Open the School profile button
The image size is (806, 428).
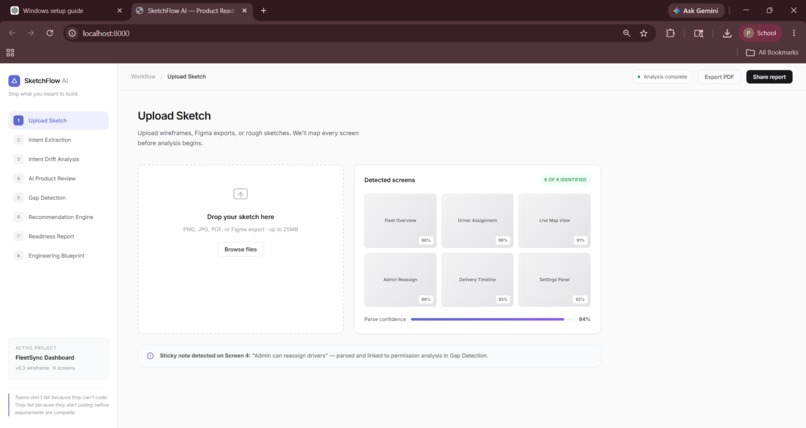(x=760, y=33)
